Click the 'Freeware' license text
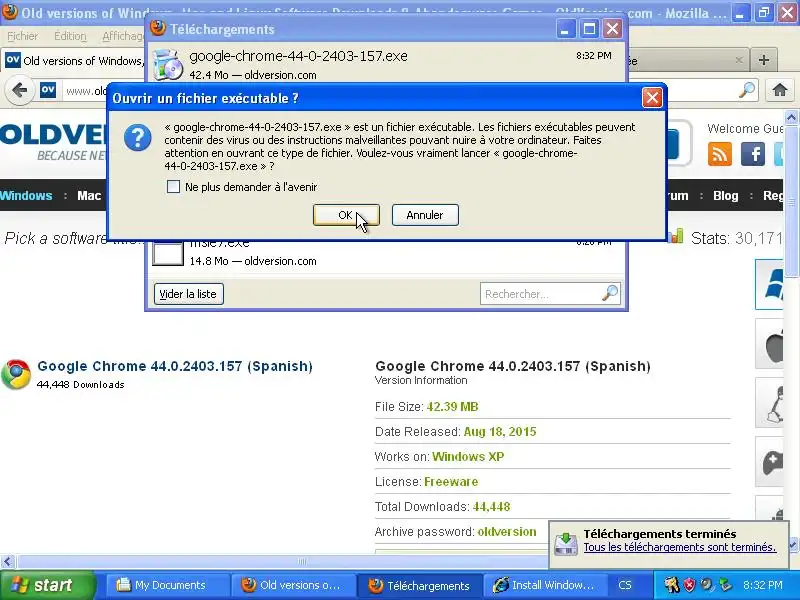Image resolution: width=800 pixels, height=600 pixels. click(451, 482)
